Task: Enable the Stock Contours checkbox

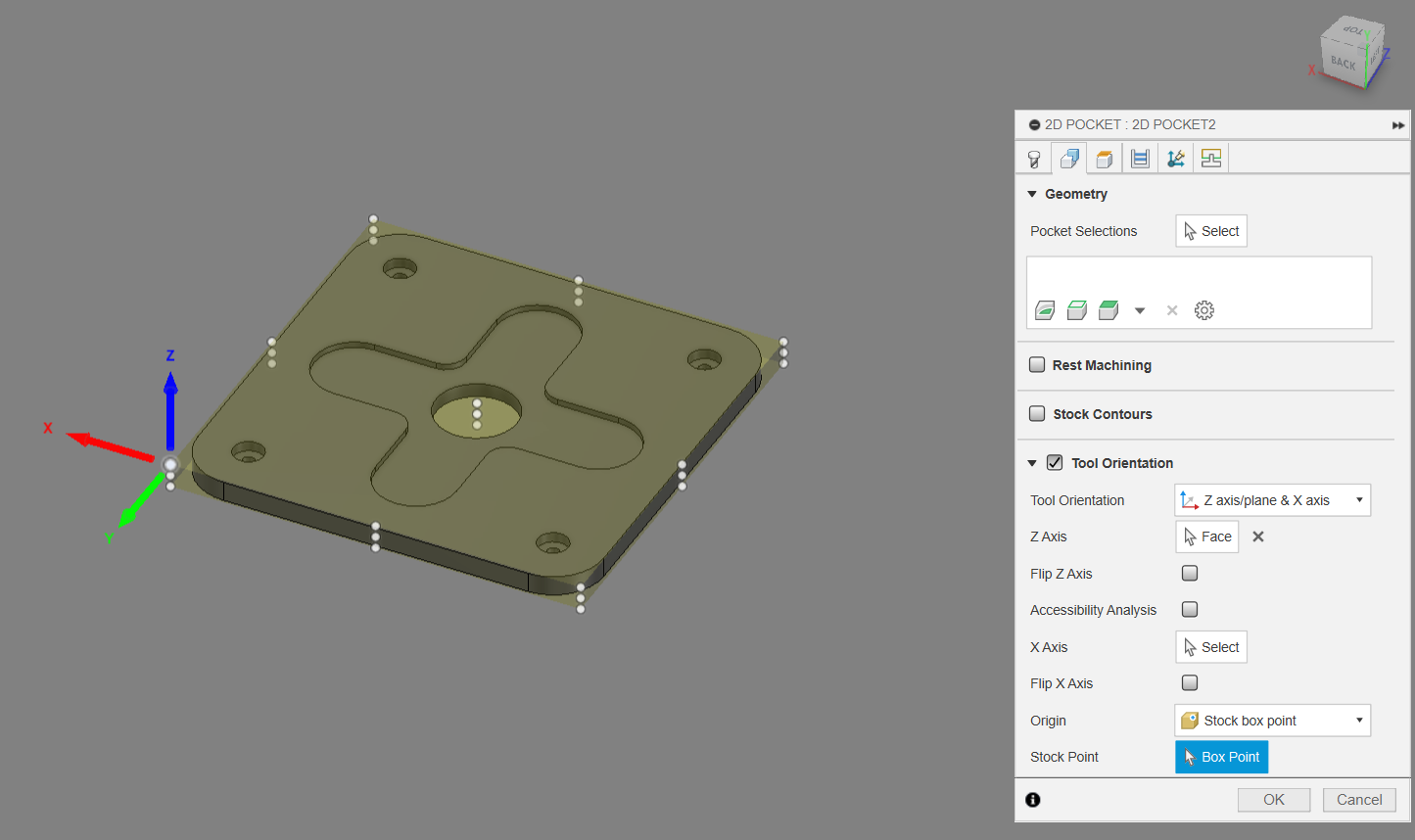Action: pyautogui.click(x=1037, y=414)
